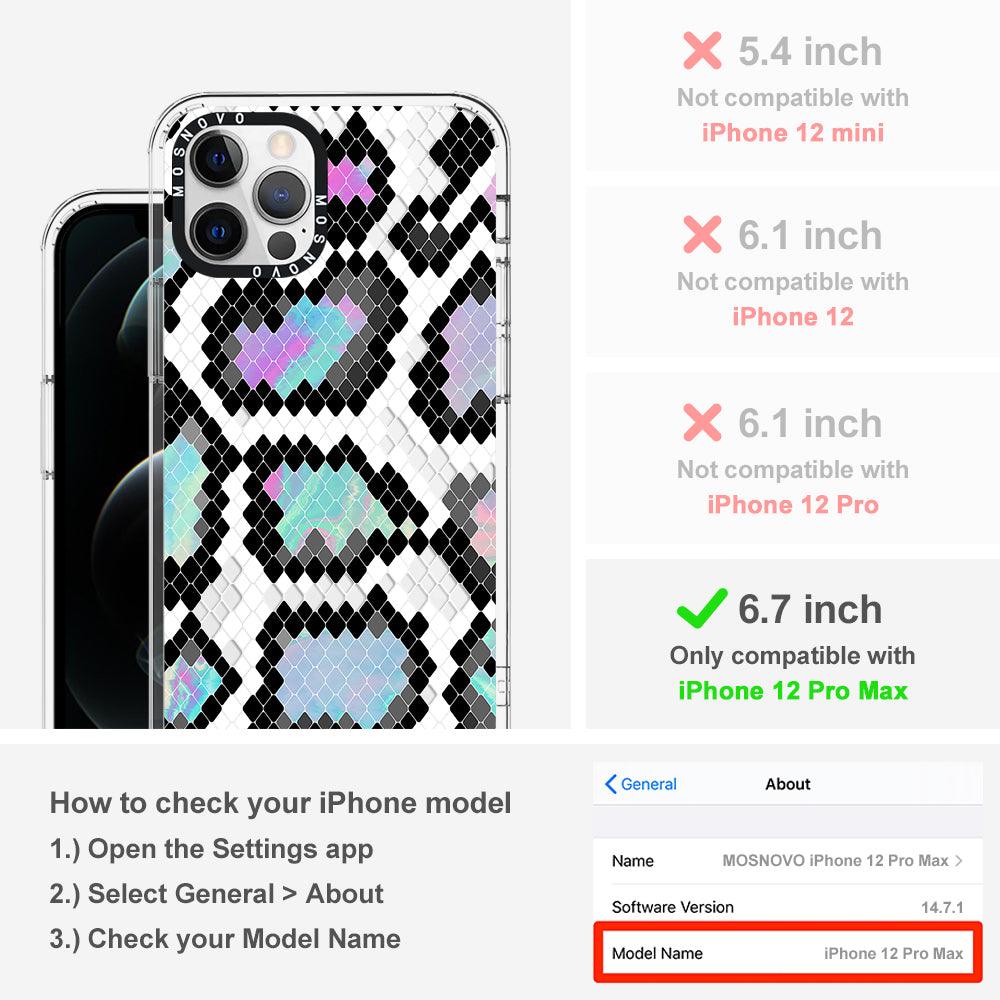The width and height of the screenshot is (1000, 1000).
Task: Click the LiDAR sensor dot in camera module
Action: coord(281,245)
